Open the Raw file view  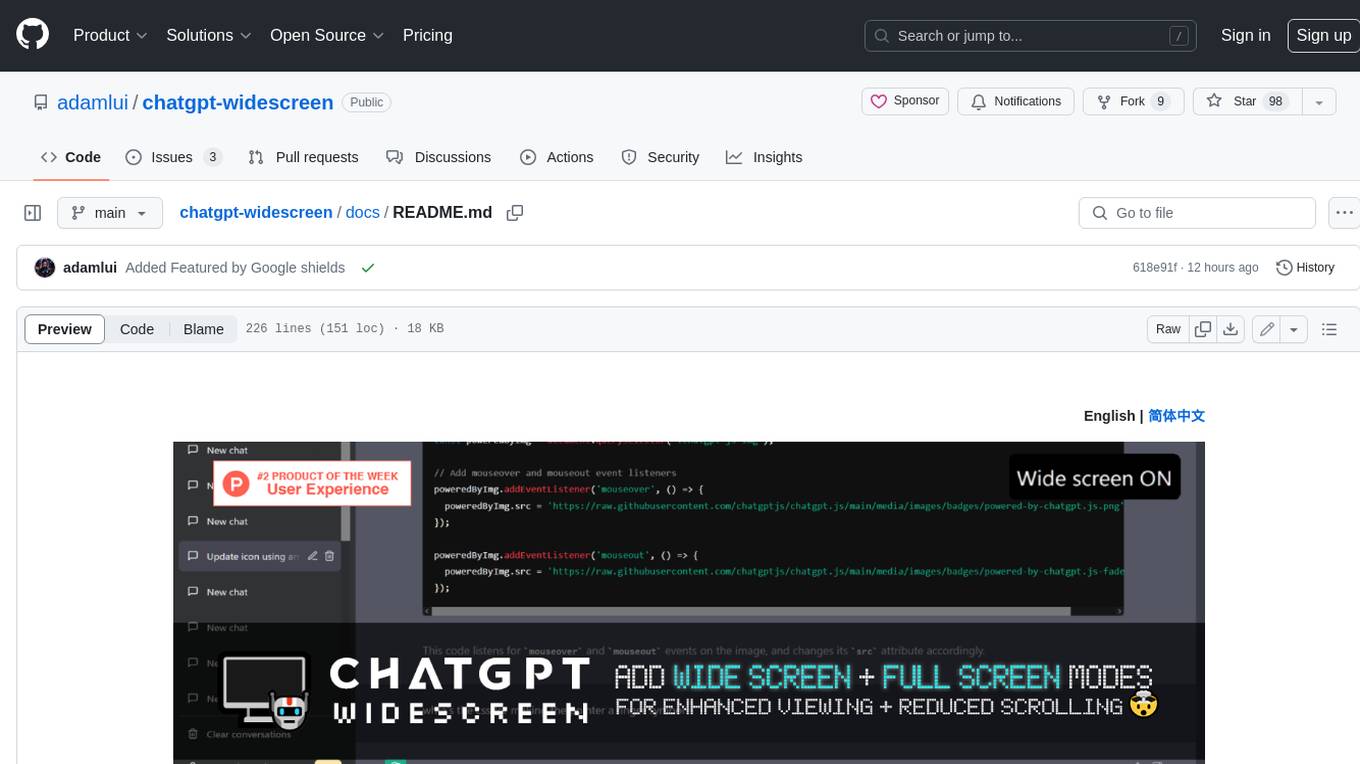1168,329
